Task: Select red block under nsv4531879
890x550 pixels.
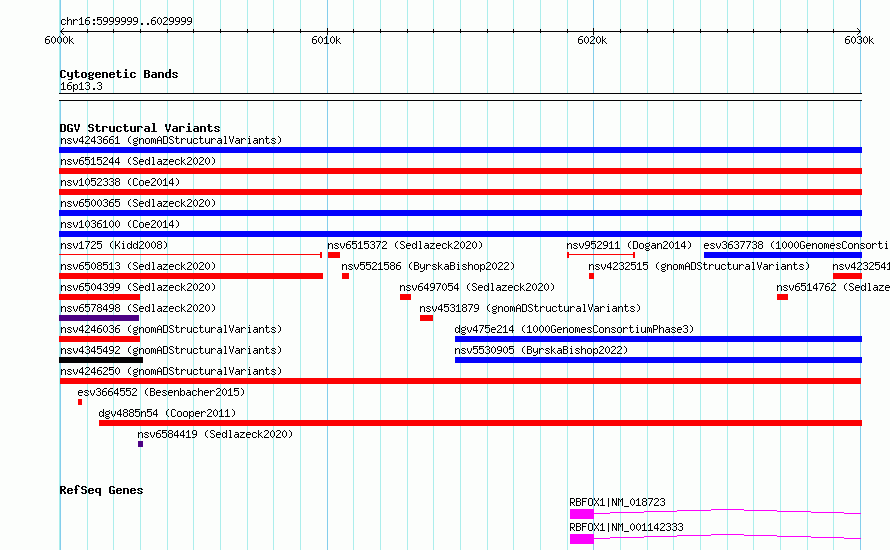Action: click(x=426, y=318)
